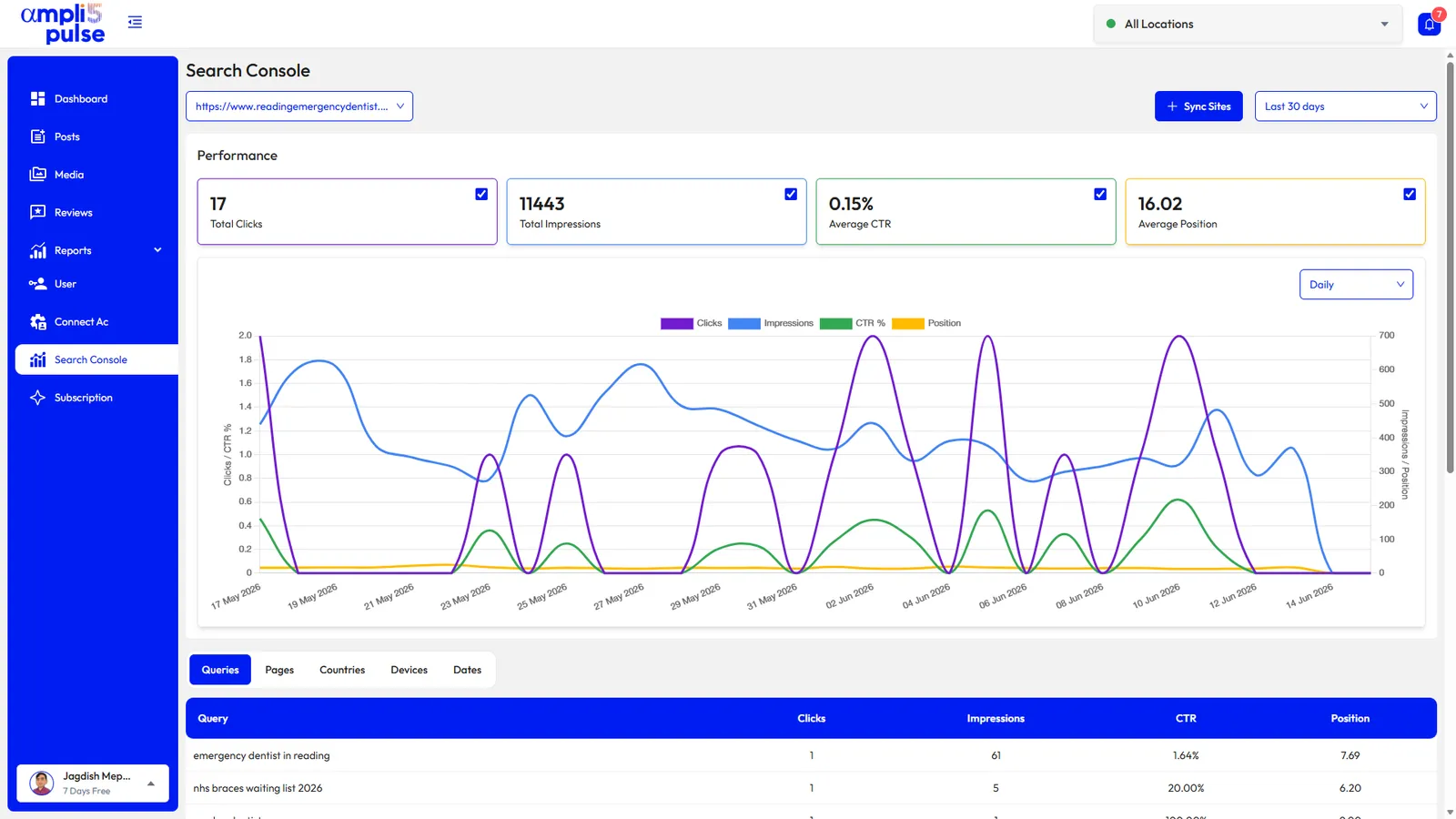Click the Total Clicks metric card
Screen dimensions: 1456x819
[x=347, y=211]
